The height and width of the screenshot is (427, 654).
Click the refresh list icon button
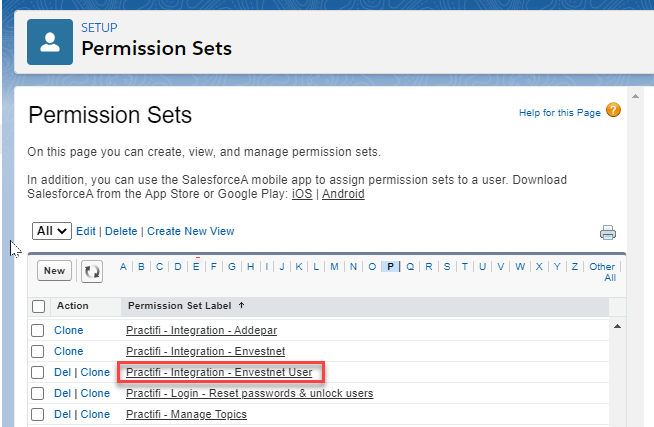pyautogui.click(x=92, y=271)
